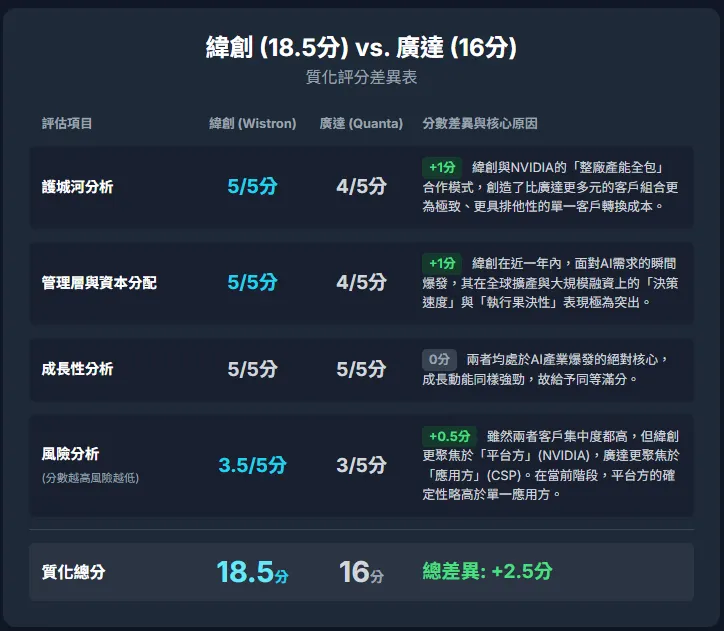
Task: Click the main title 緯創 vs. 廣達
Action: pyautogui.click(x=361, y=47)
